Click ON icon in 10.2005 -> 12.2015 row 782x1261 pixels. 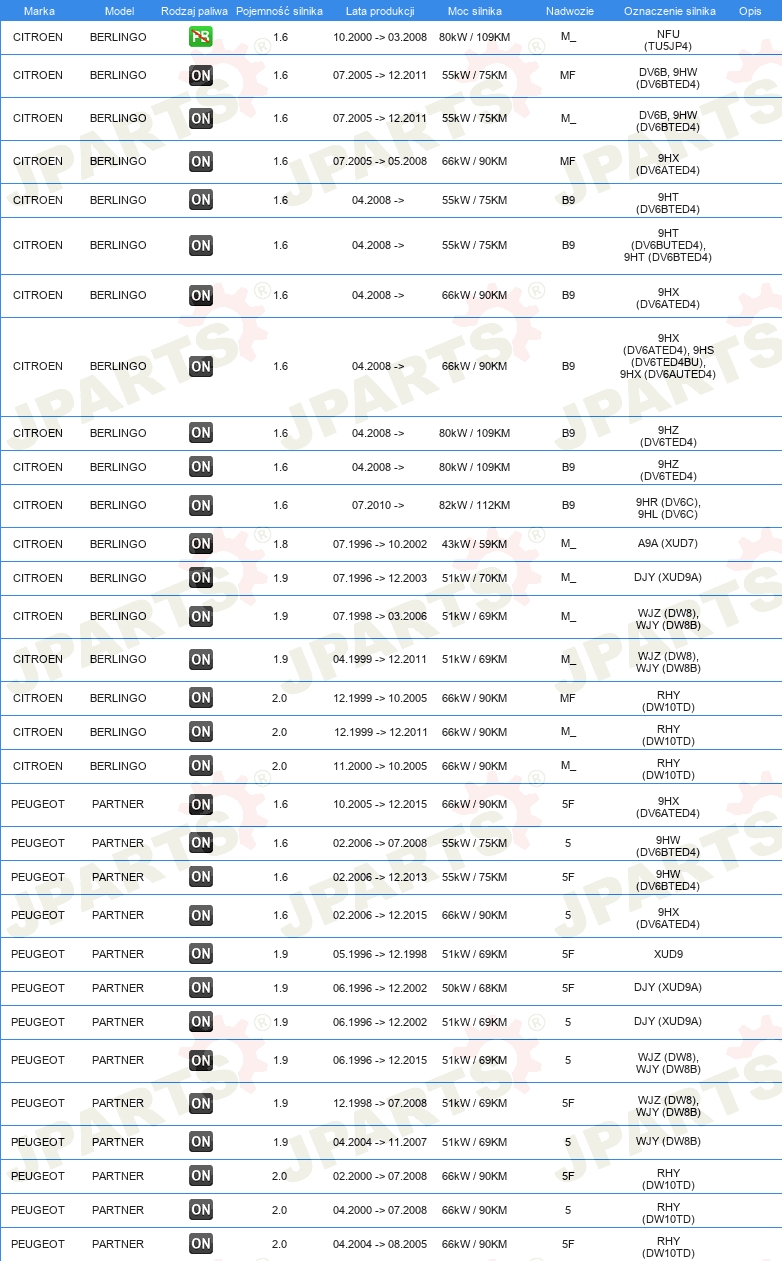coord(201,804)
